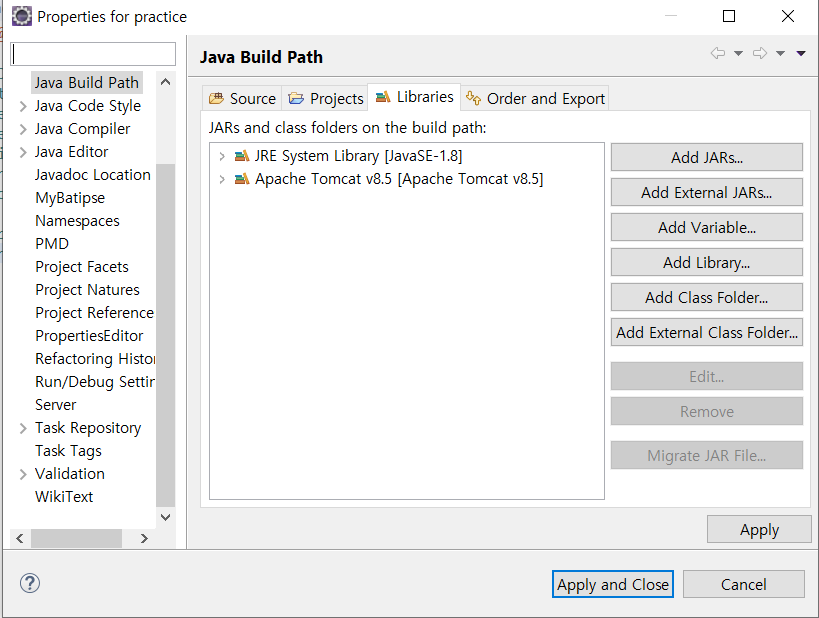Open the Order and Export tab
This screenshot has width=819, height=618.
click(x=535, y=98)
